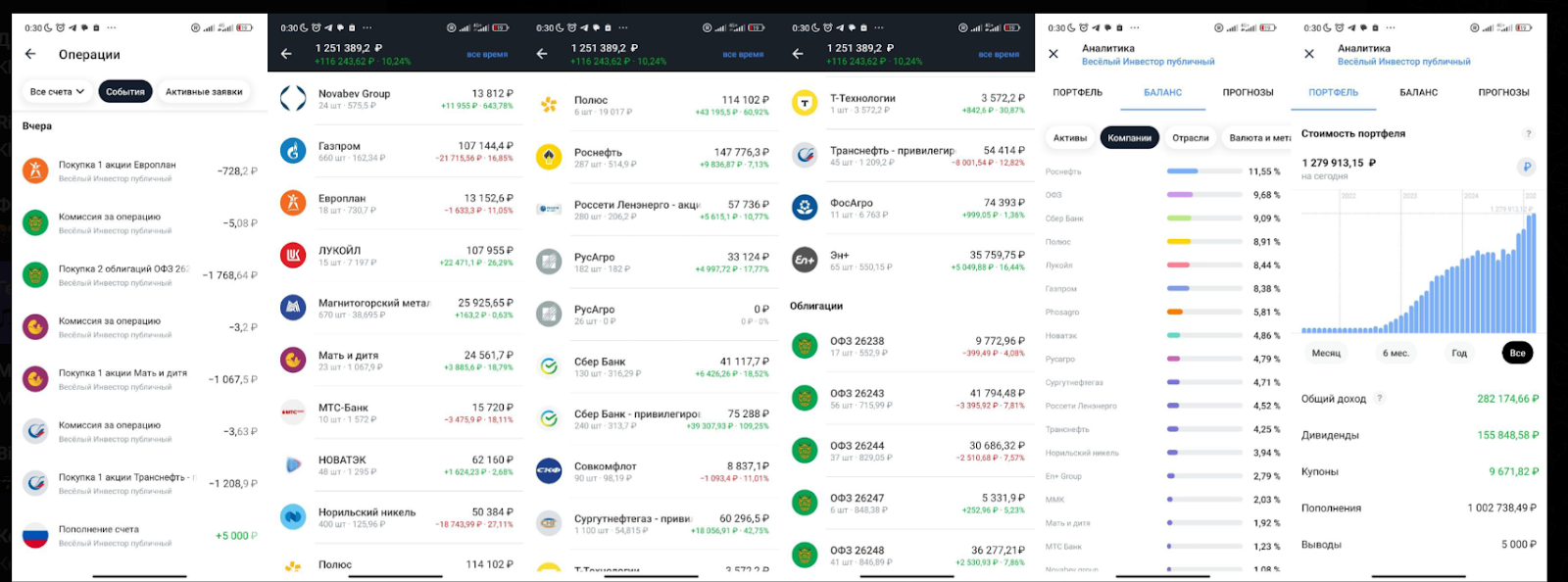Image resolution: width=1568 pixels, height=582 pixels.
Task: Set the chart period to Месяц
Action: (x=1326, y=353)
